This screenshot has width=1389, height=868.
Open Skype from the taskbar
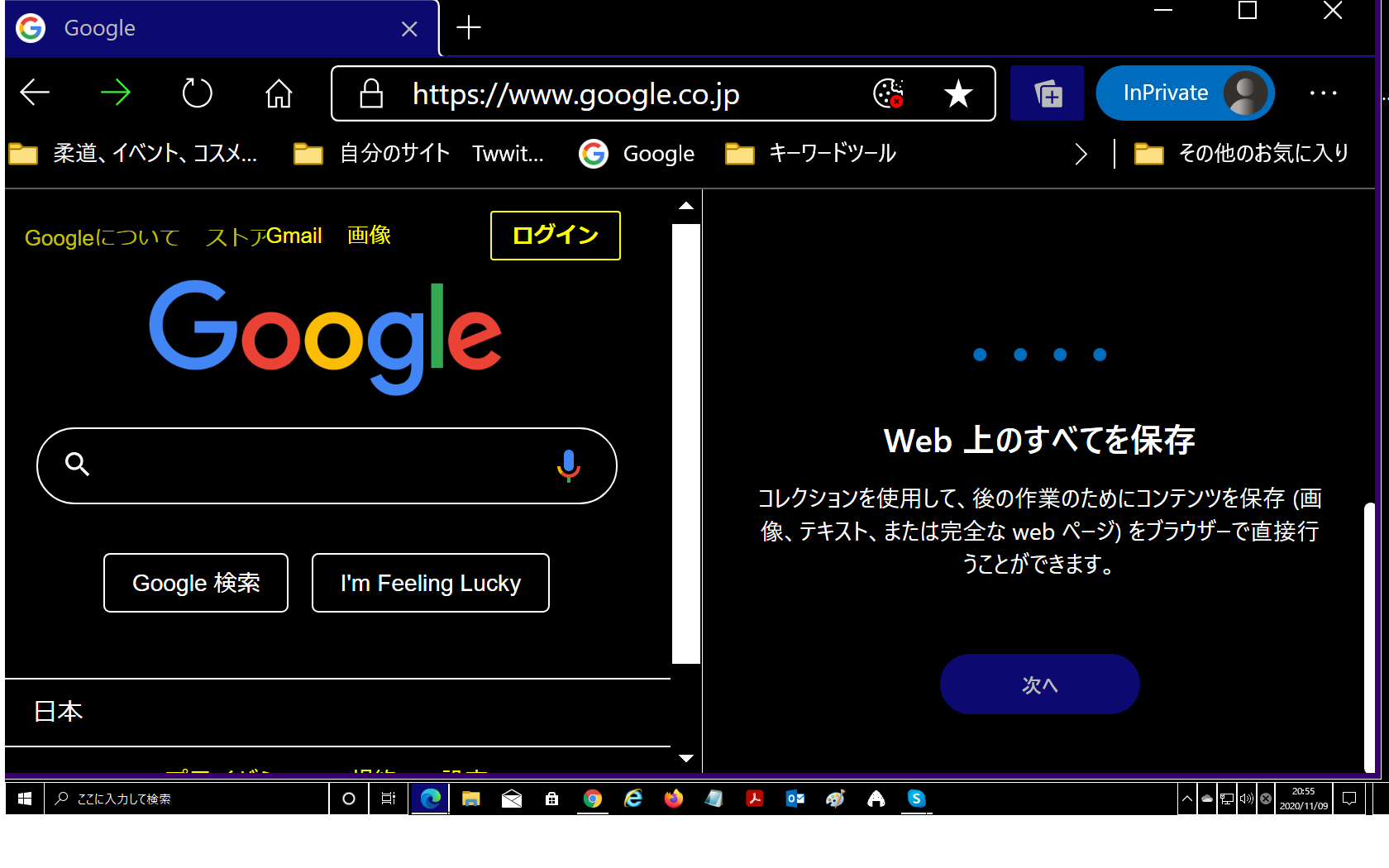click(x=916, y=799)
